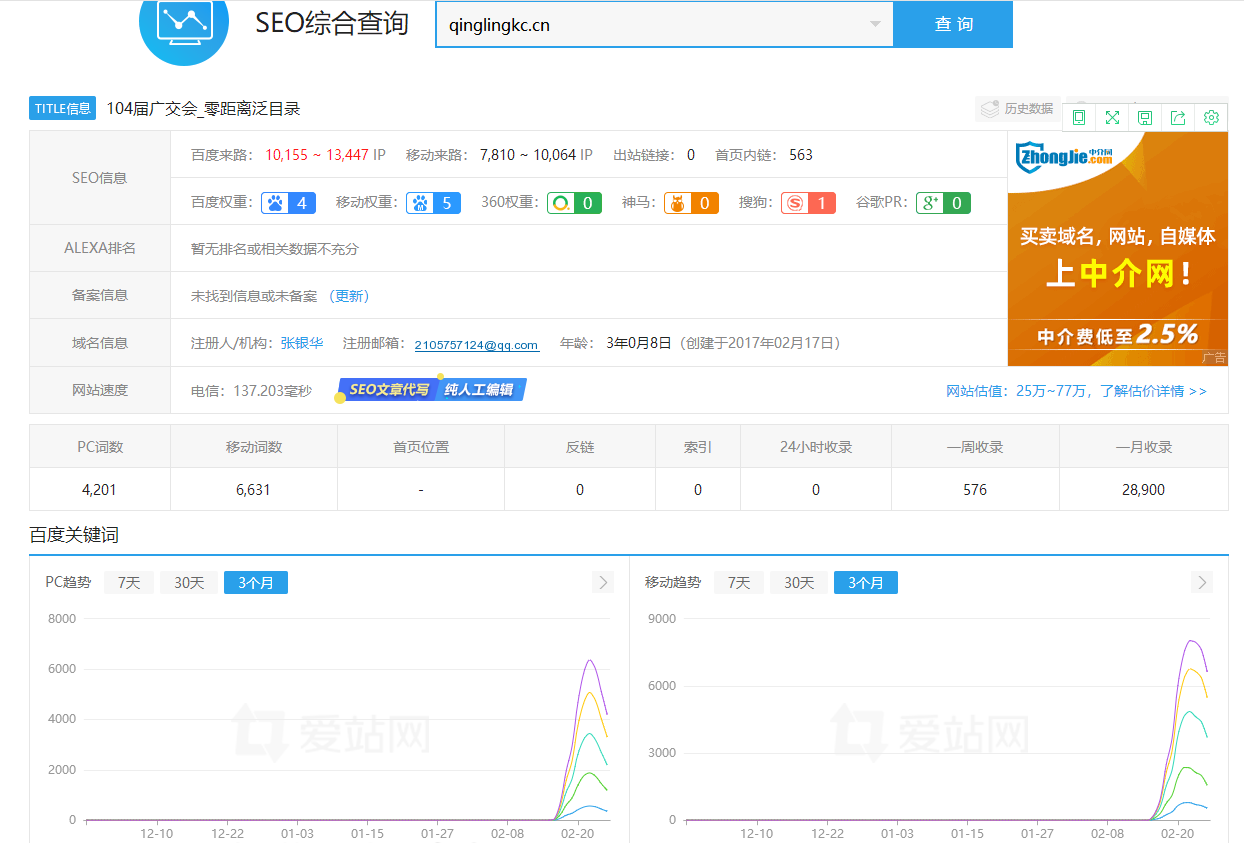Click the 更新 link in 备案信息
Viewport: 1244px width, 843px height.
pos(350,296)
